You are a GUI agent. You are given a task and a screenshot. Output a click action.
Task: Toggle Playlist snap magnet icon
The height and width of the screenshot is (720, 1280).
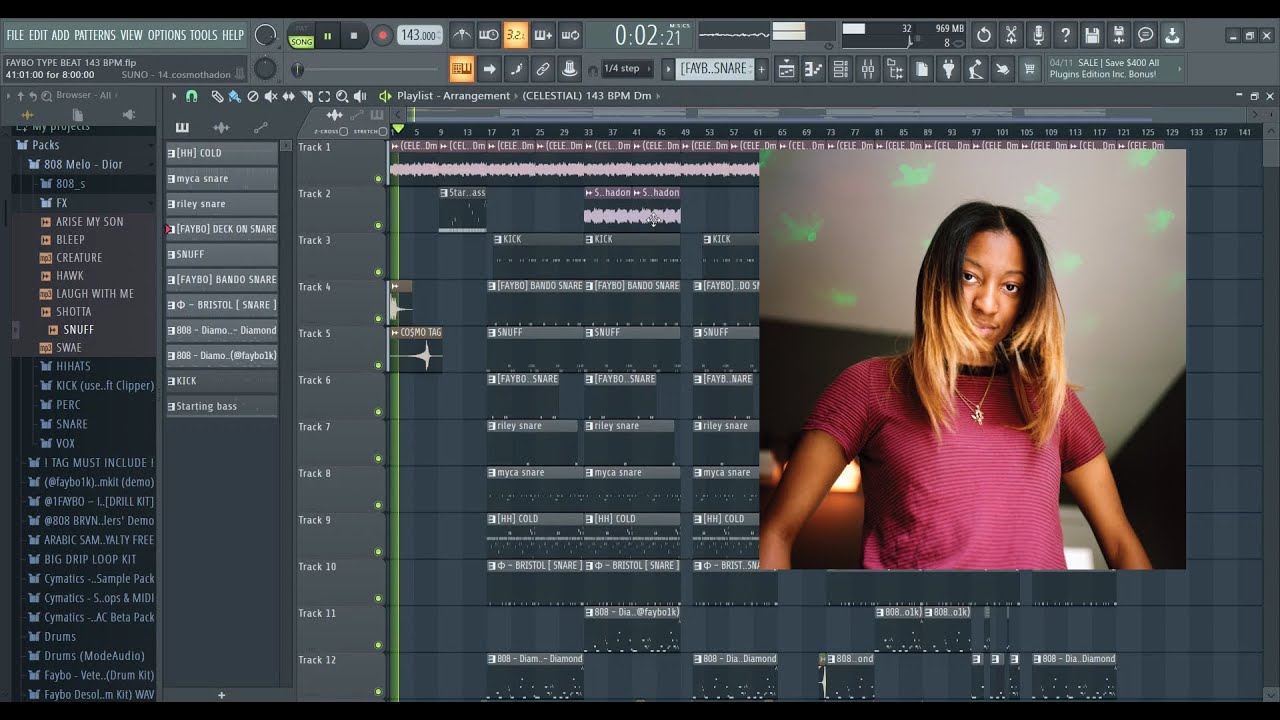pyautogui.click(x=191, y=96)
